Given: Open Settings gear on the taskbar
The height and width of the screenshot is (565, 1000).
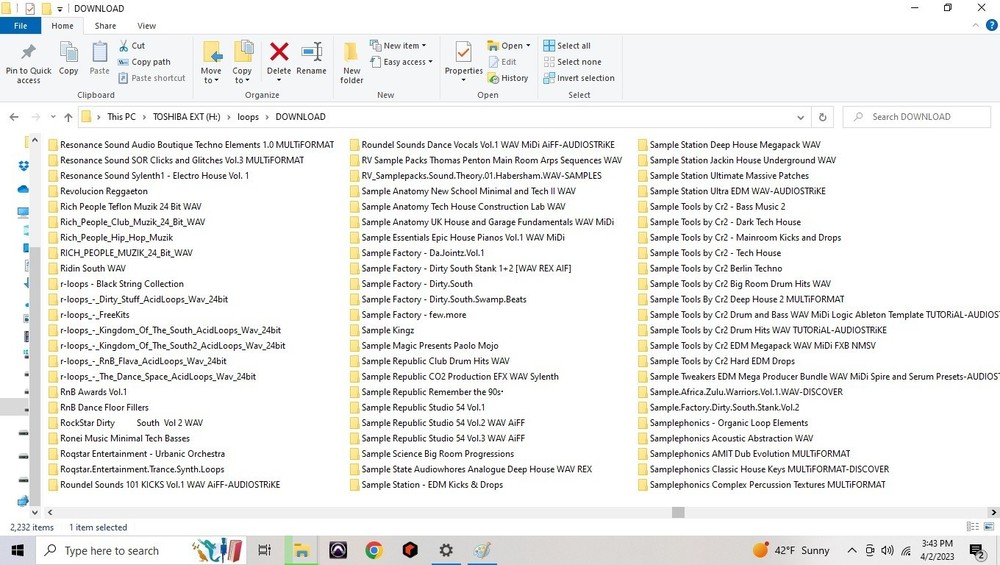Looking at the screenshot, I should coord(446,550).
